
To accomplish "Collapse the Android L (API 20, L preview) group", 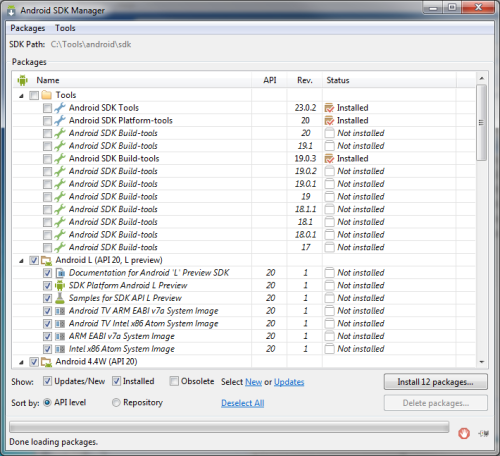I will (22, 261).
